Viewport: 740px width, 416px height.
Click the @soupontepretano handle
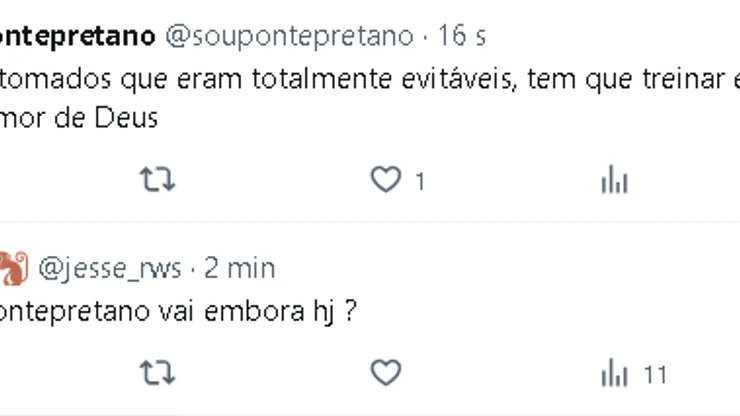[287, 36]
